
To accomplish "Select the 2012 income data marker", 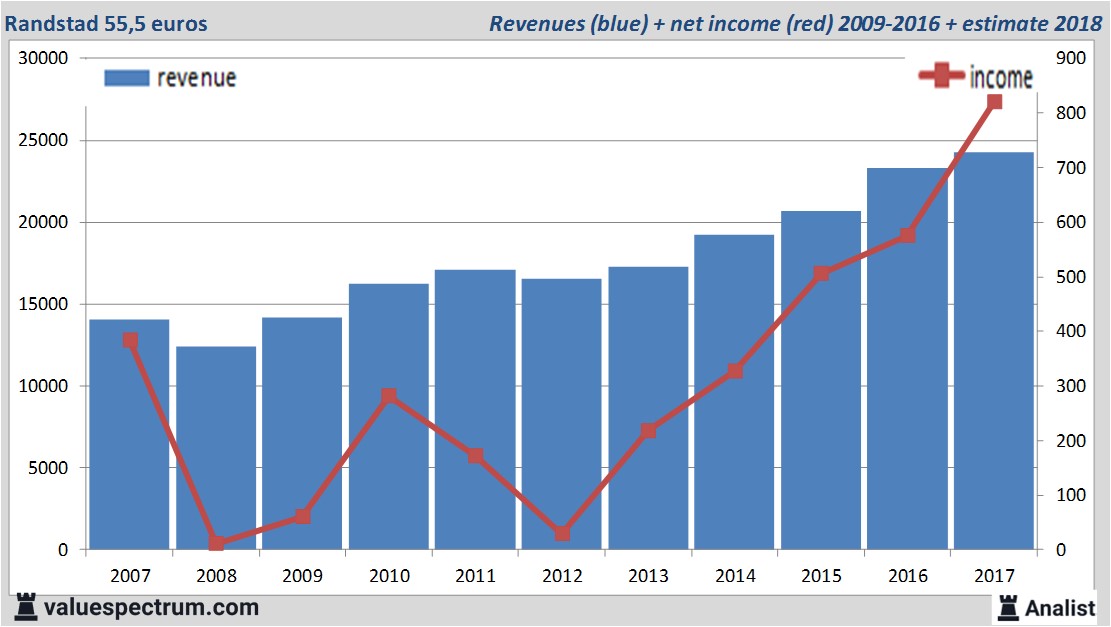I will (x=562, y=534).
